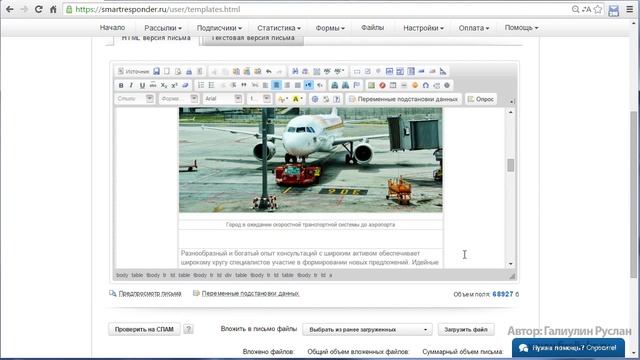Insert a bulleted list

click(x=211, y=85)
